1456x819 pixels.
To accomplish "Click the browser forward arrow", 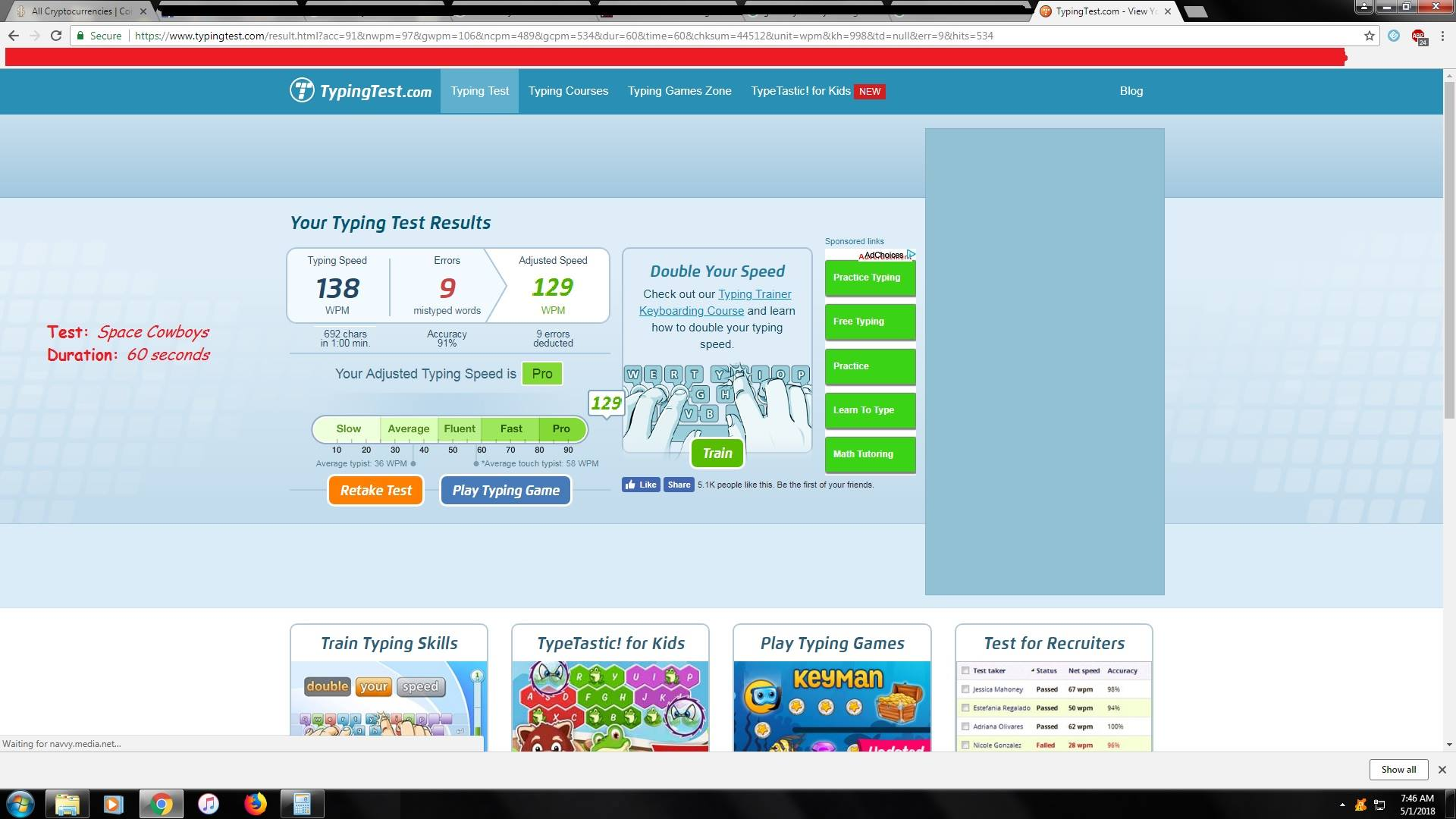I will click(x=34, y=36).
